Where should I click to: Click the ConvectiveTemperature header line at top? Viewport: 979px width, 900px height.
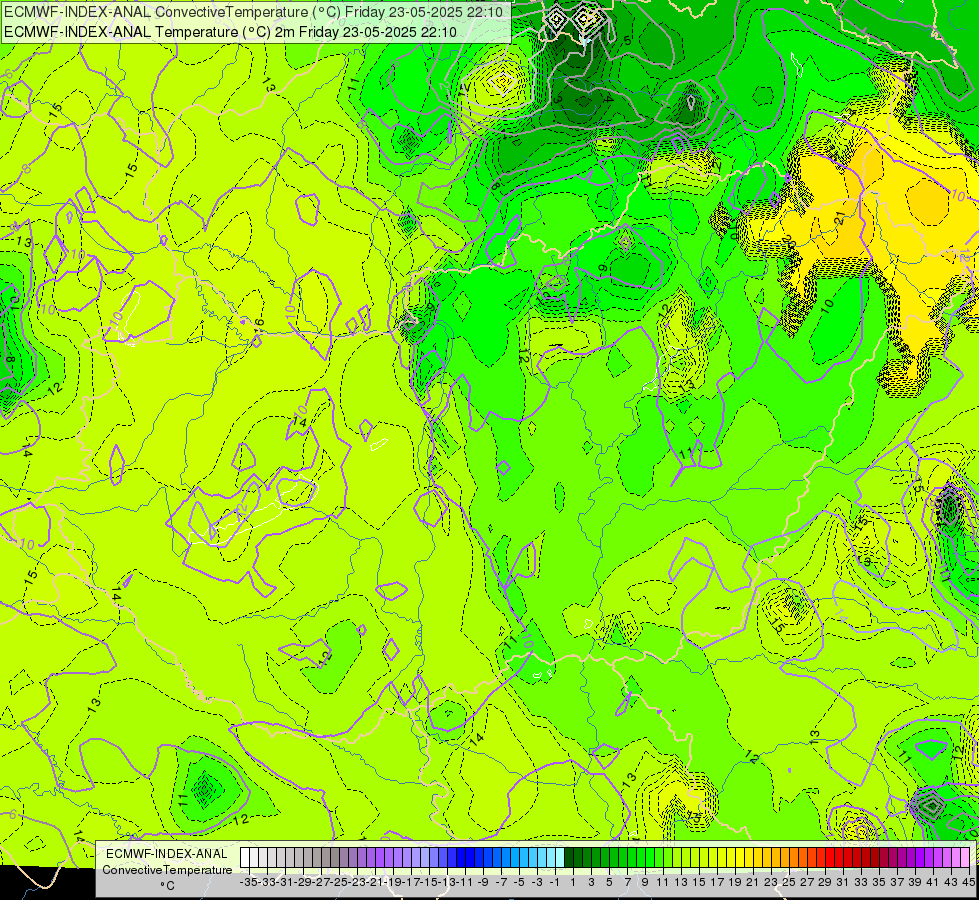[255, 11]
